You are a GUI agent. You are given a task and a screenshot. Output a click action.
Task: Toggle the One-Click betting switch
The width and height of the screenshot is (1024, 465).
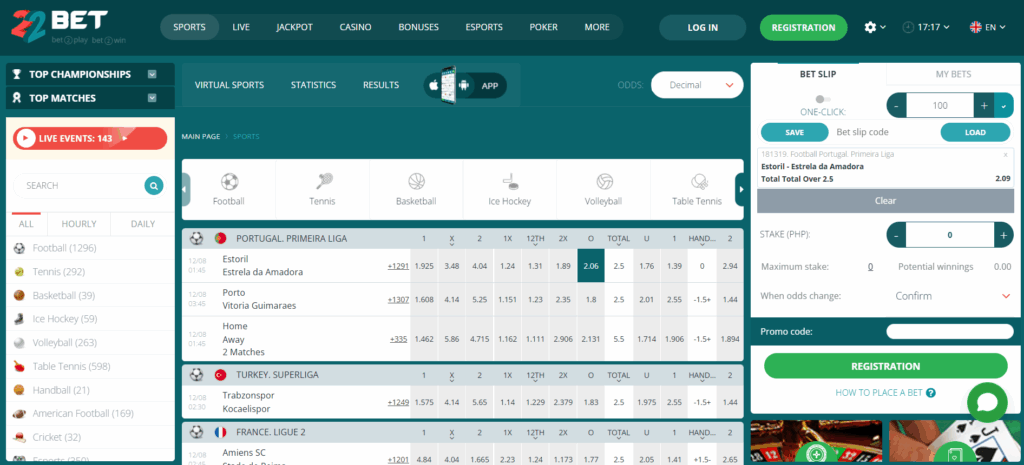click(823, 99)
